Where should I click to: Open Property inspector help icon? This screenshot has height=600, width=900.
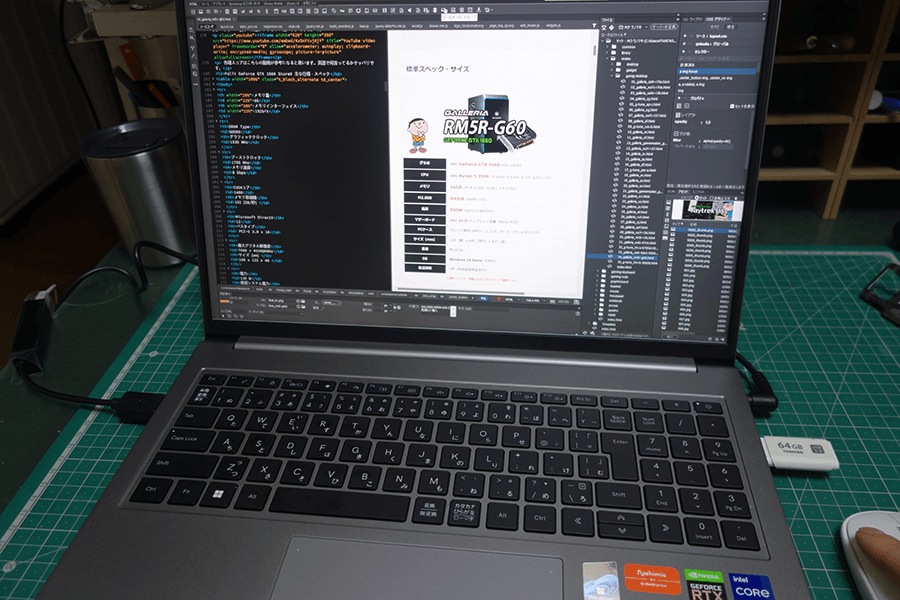pyautogui.click(x=577, y=313)
